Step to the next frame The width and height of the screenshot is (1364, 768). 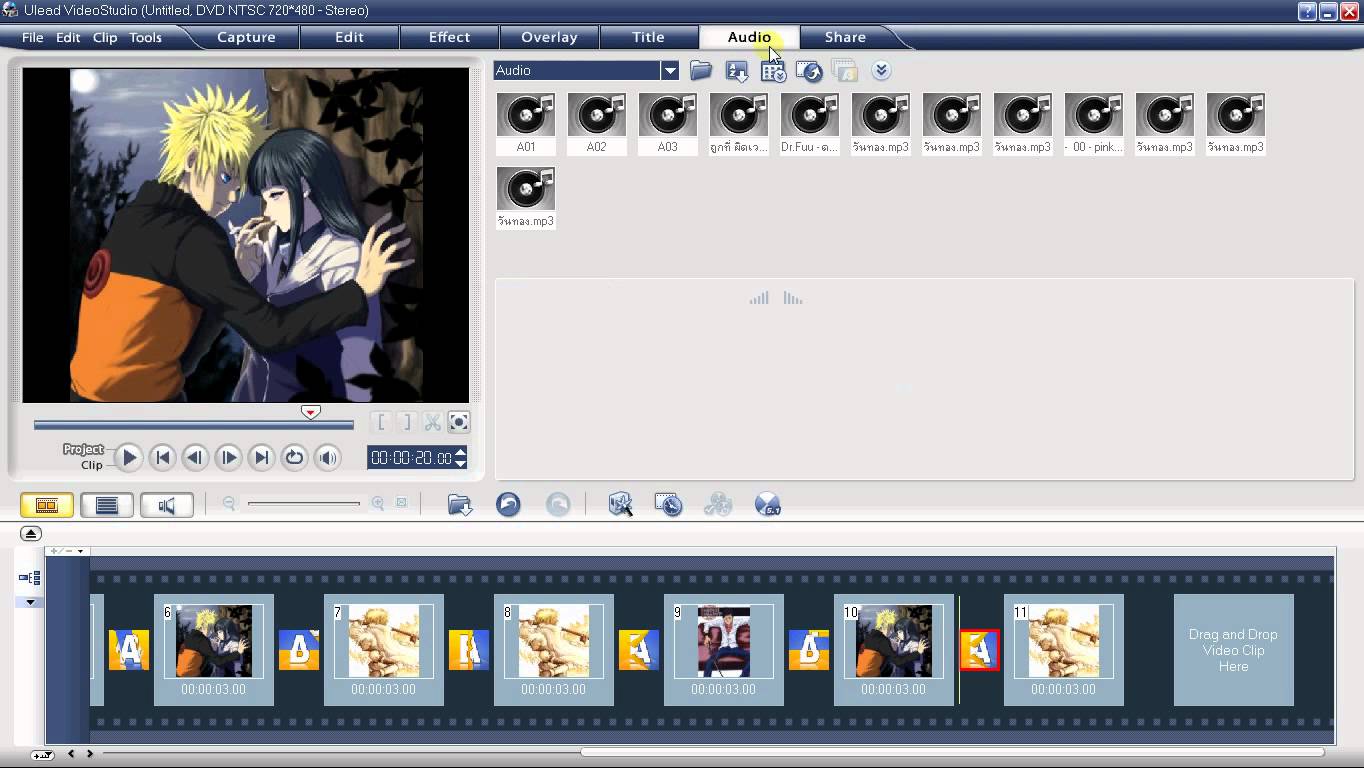pyautogui.click(x=228, y=457)
